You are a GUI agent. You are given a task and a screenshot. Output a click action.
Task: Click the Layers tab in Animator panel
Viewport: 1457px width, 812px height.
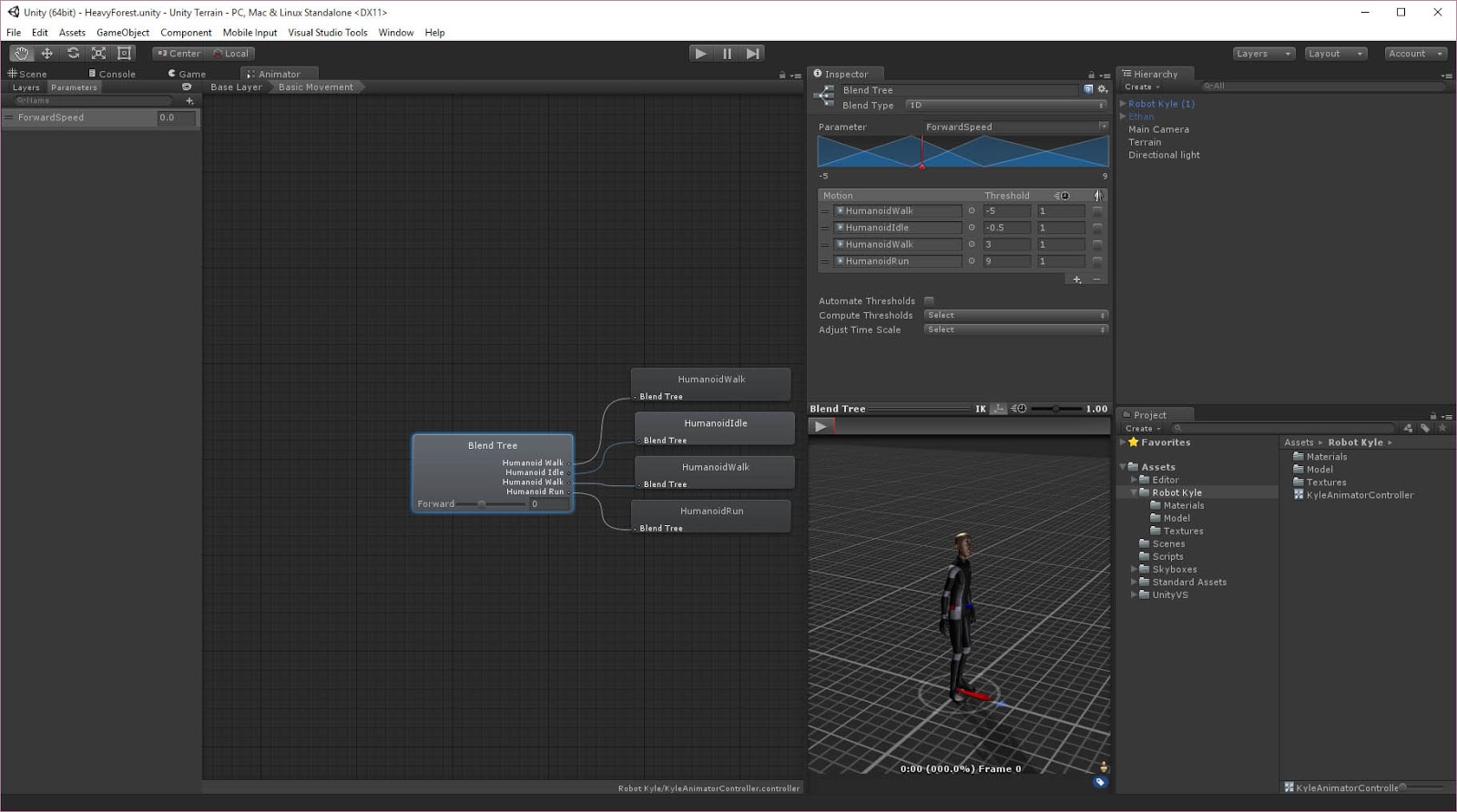coord(25,87)
